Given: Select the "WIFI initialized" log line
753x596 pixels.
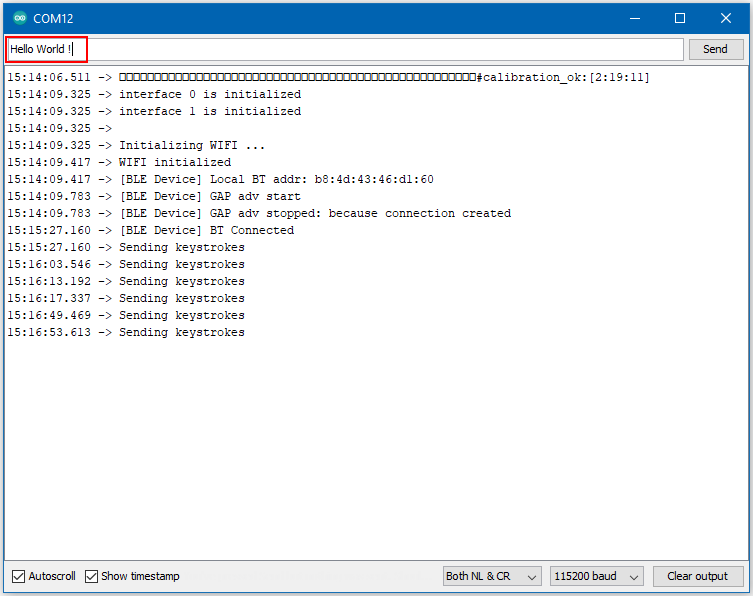Looking at the screenshot, I should click(174, 162).
